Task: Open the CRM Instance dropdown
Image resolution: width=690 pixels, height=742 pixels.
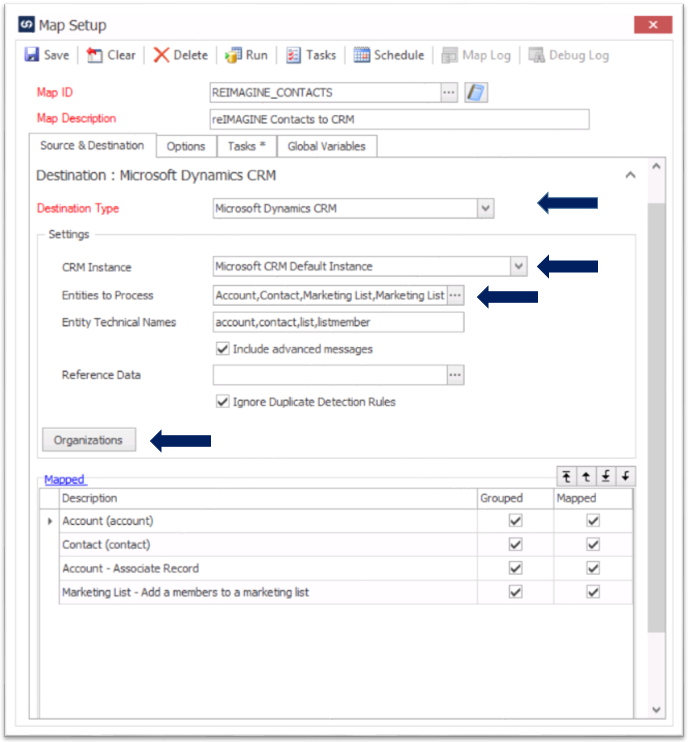Action: pyautogui.click(x=519, y=266)
